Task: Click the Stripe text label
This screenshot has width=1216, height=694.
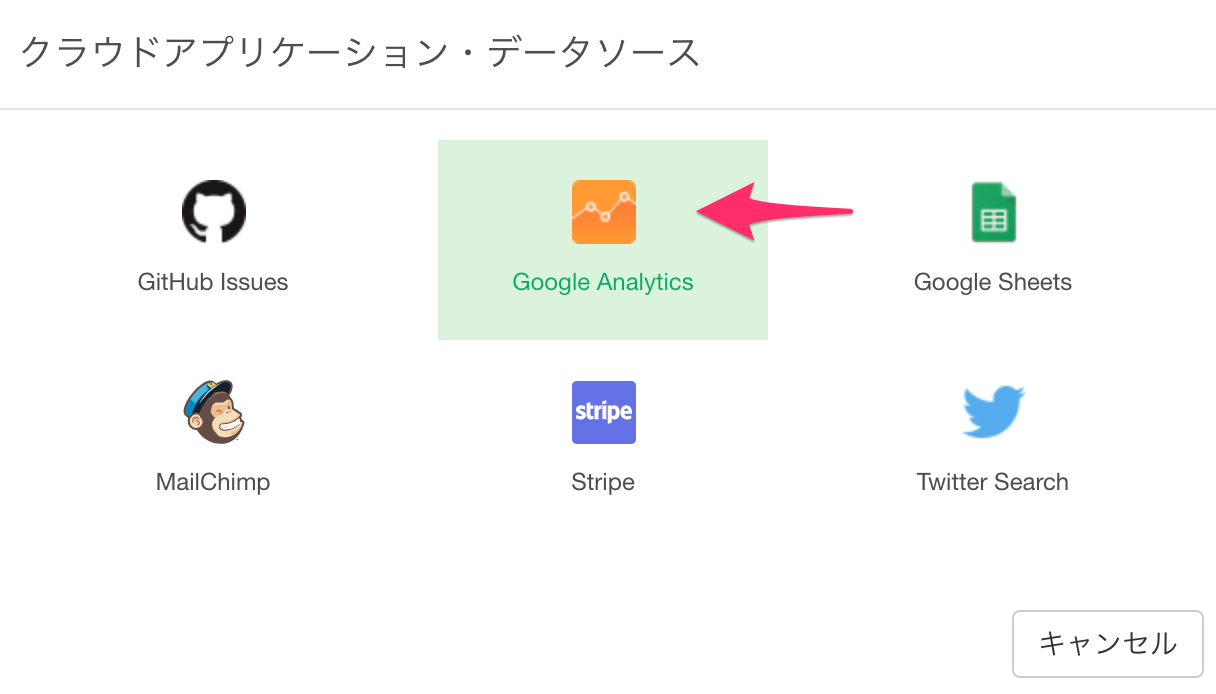Action: [x=603, y=482]
